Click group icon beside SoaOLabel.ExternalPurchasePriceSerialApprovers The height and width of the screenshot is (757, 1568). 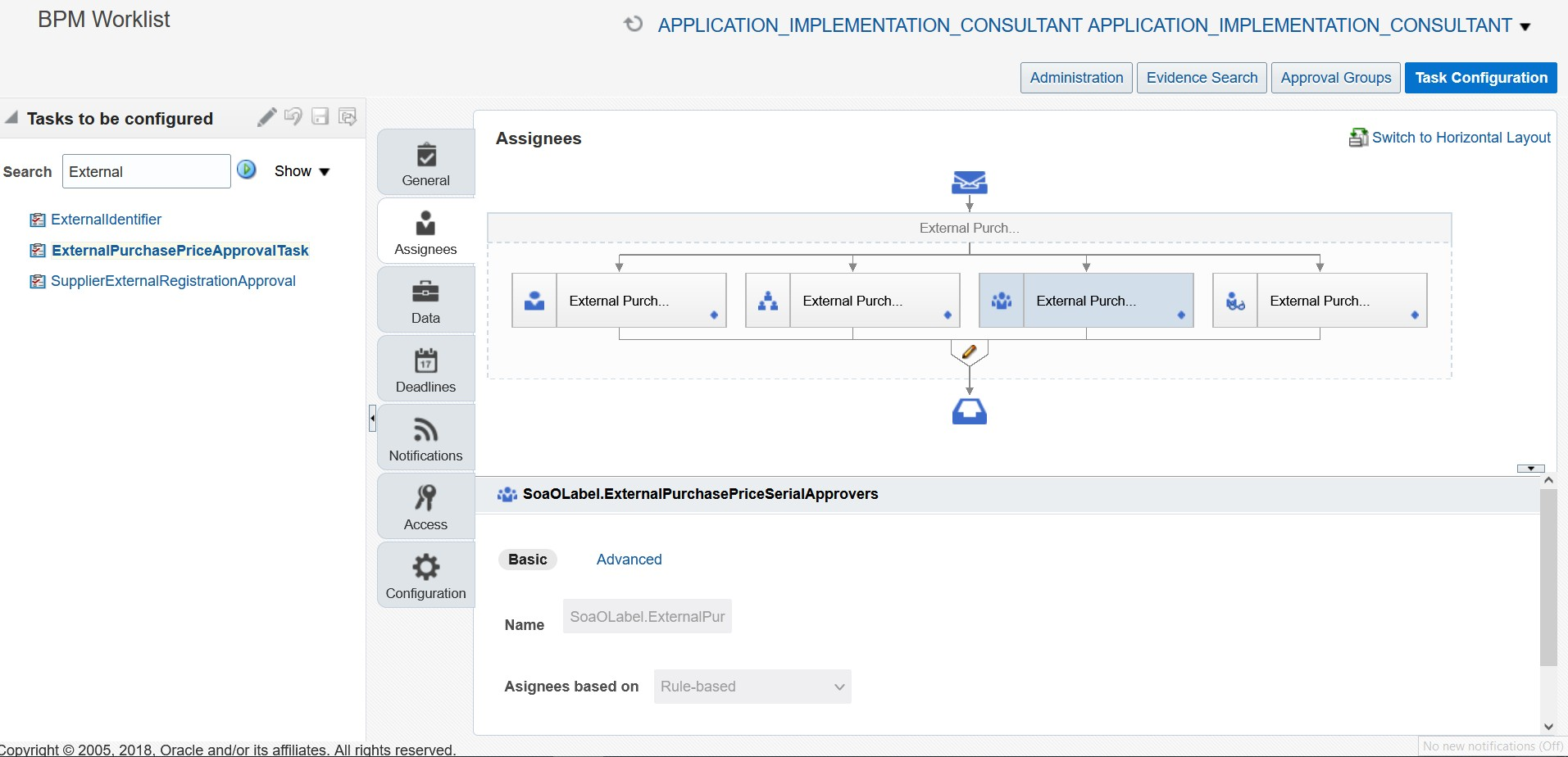pyautogui.click(x=507, y=494)
